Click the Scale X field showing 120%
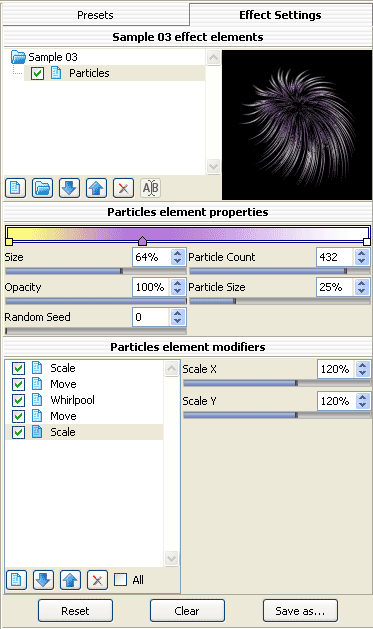Screen dimensions: 373x629 coord(336,369)
